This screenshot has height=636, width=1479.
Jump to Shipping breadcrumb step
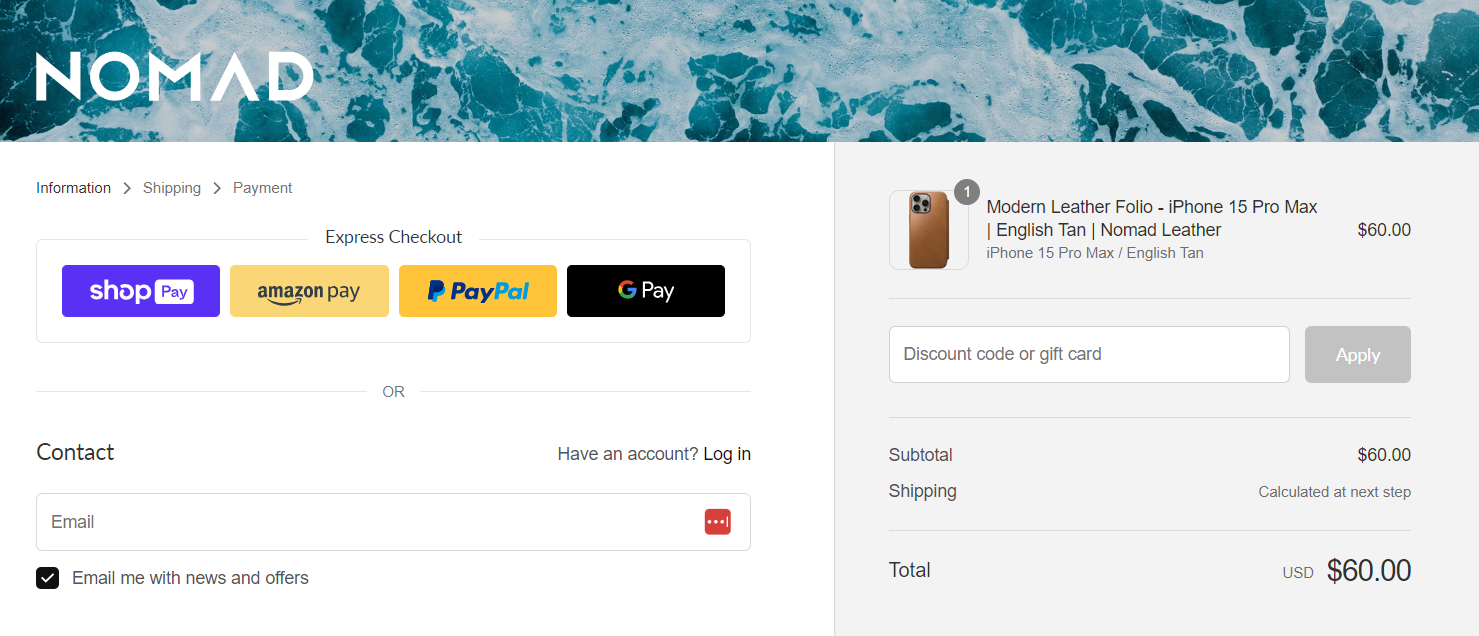click(x=172, y=188)
